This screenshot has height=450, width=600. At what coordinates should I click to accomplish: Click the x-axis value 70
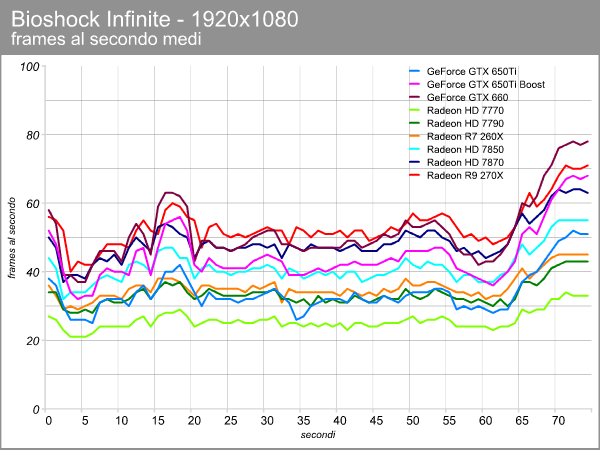pos(558,421)
